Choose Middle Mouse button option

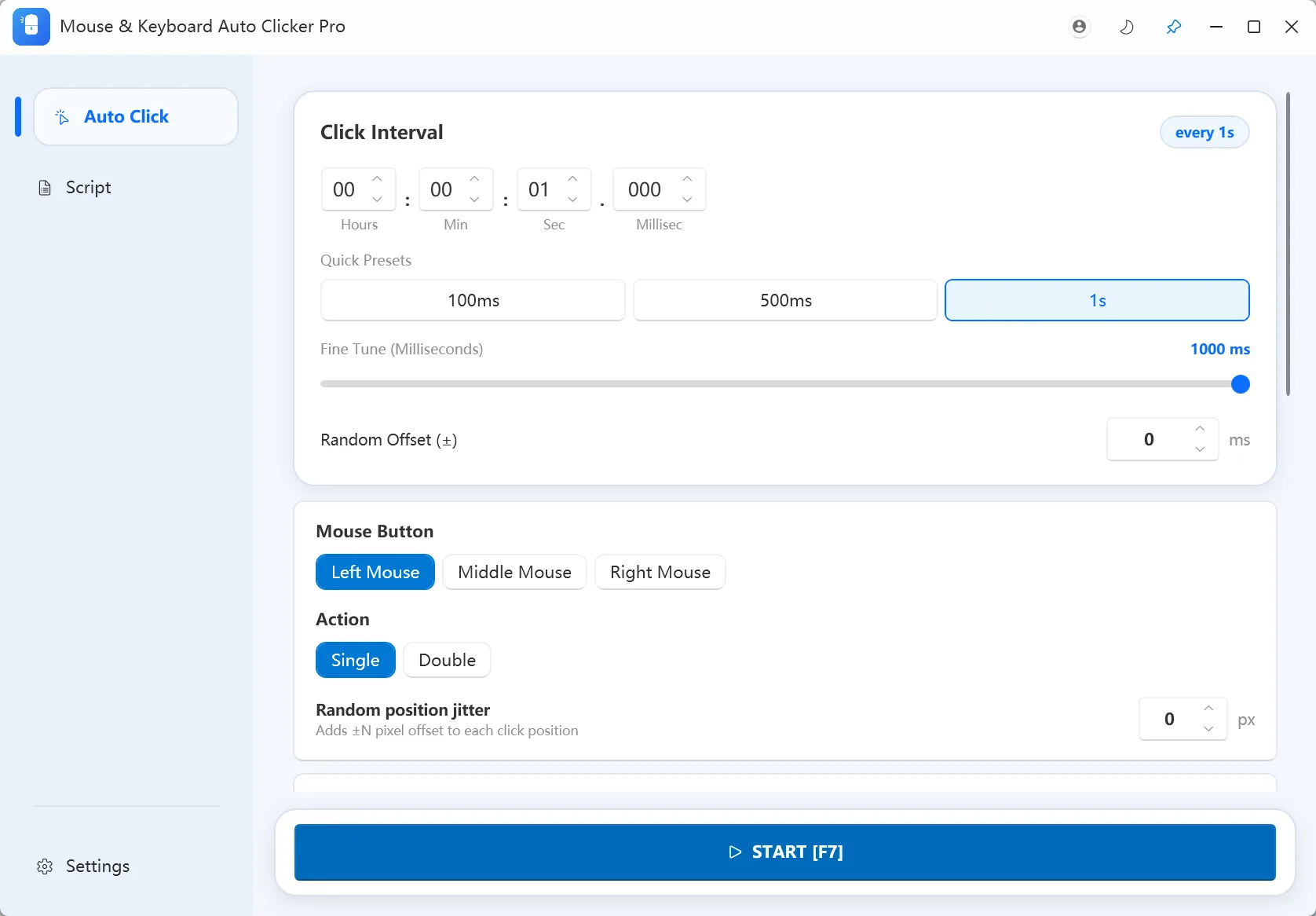coord(514,572)
